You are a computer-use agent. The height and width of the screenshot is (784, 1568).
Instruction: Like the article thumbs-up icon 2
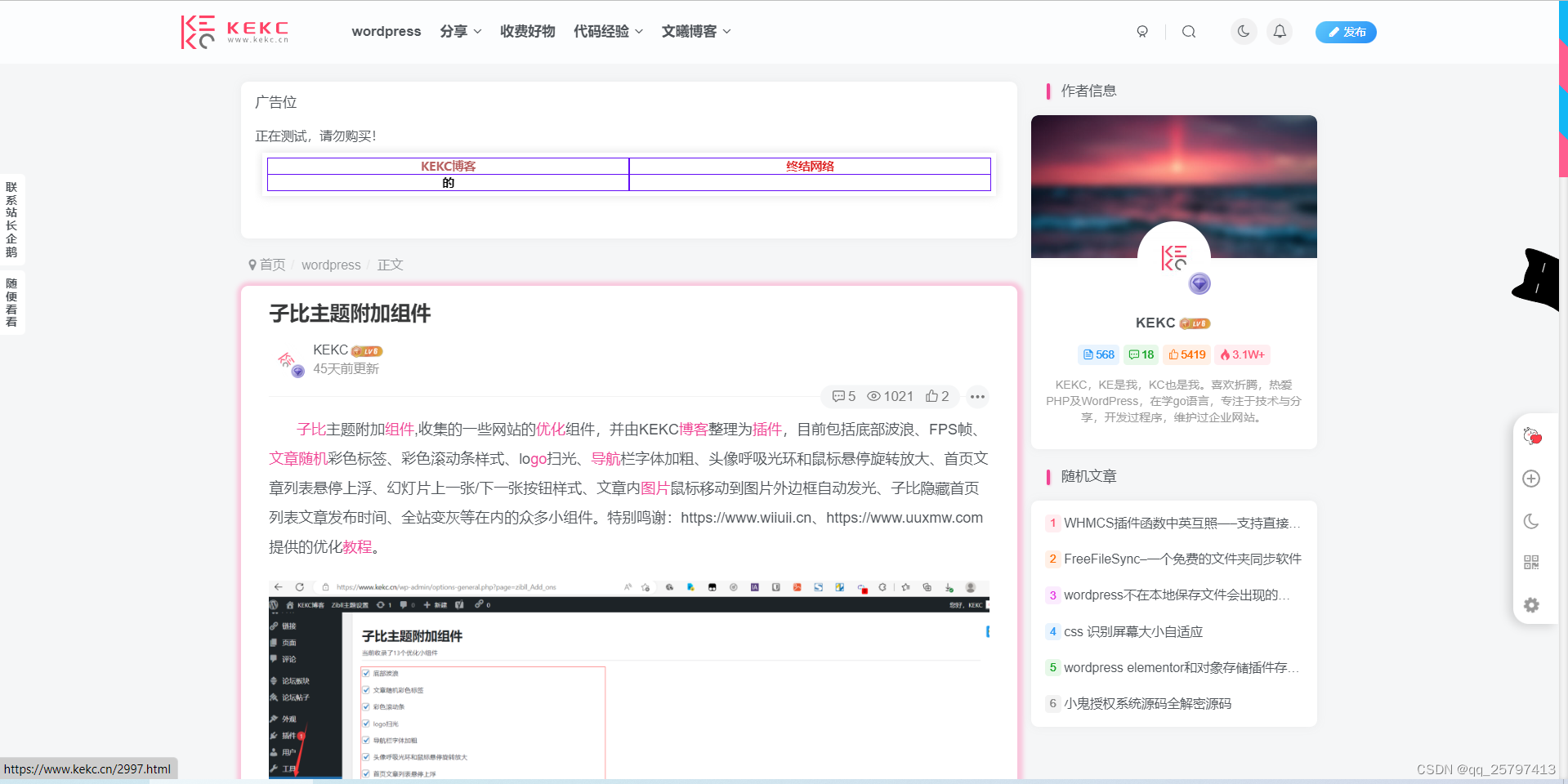[937, 396]
